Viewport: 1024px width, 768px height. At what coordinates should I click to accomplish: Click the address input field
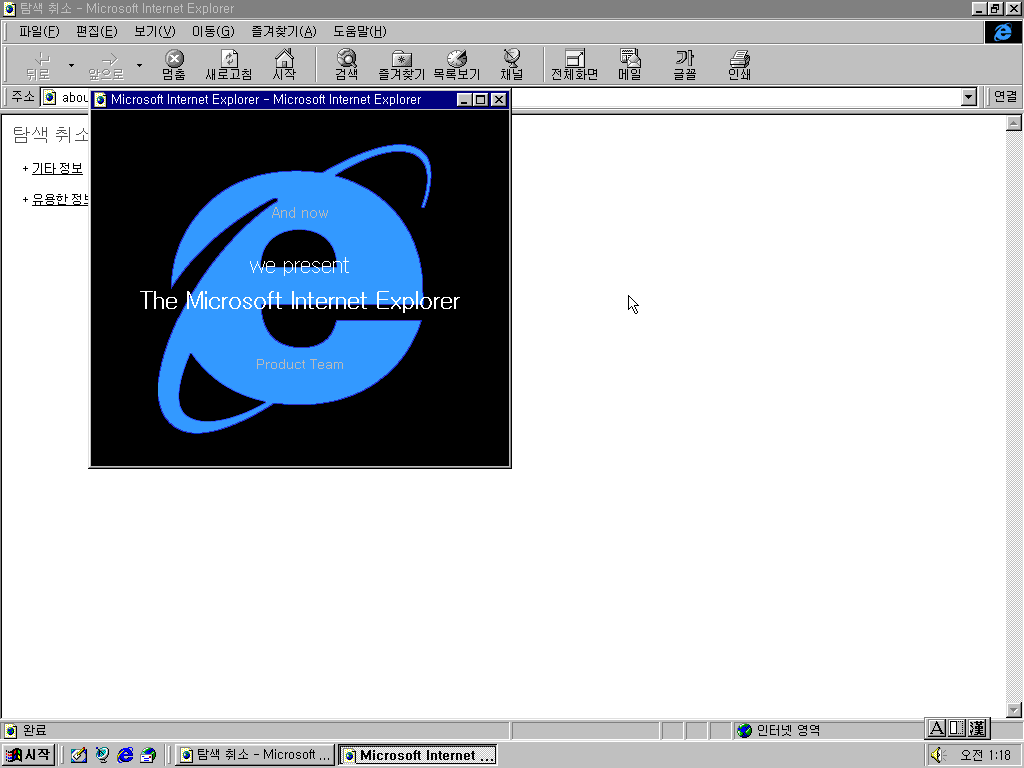click(x=509, y=97)
